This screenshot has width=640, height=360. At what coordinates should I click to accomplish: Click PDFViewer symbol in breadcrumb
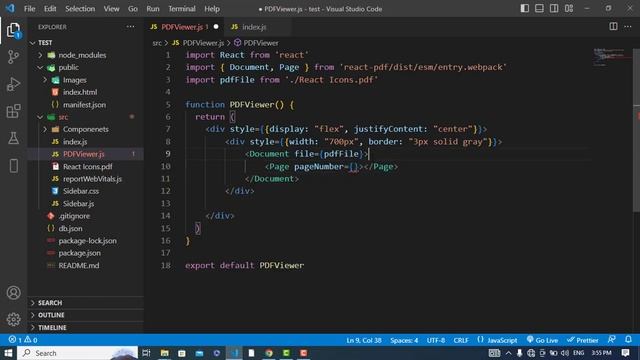[256, 43]
